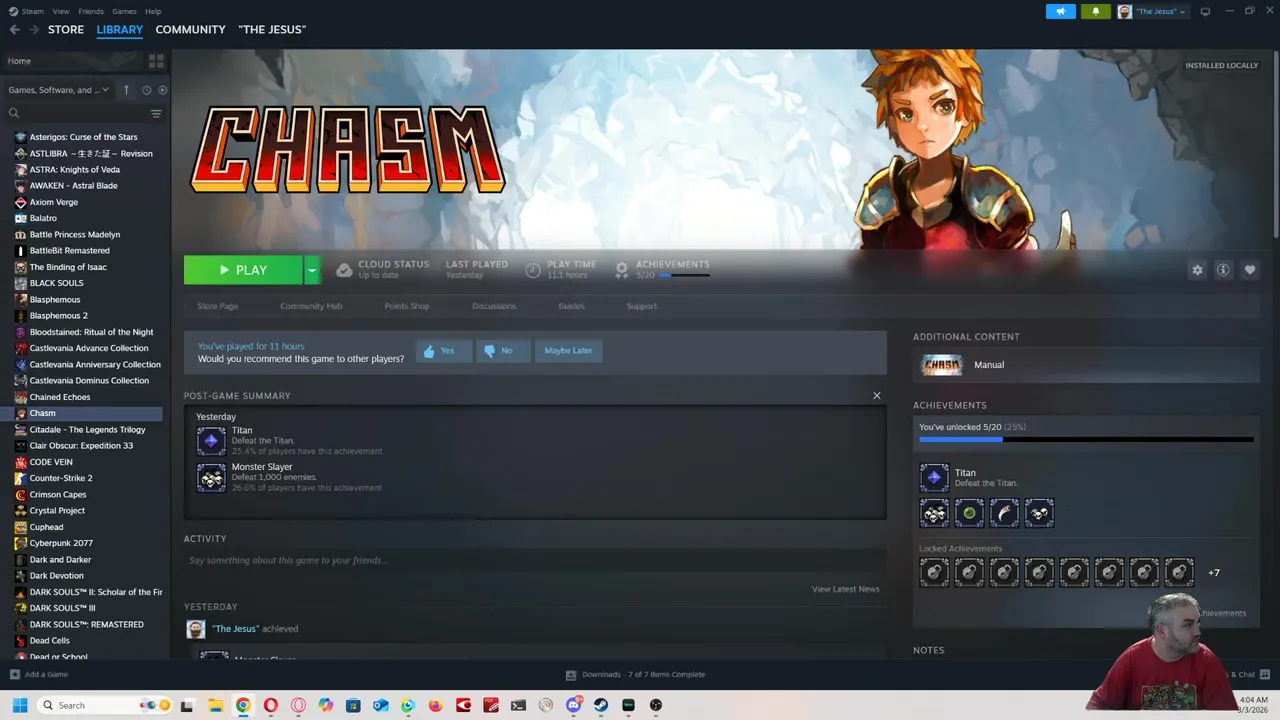Viewport: 1280px width, 720px height.
Task: Open Chrome from the taskbar
Action: pos(243,705)
